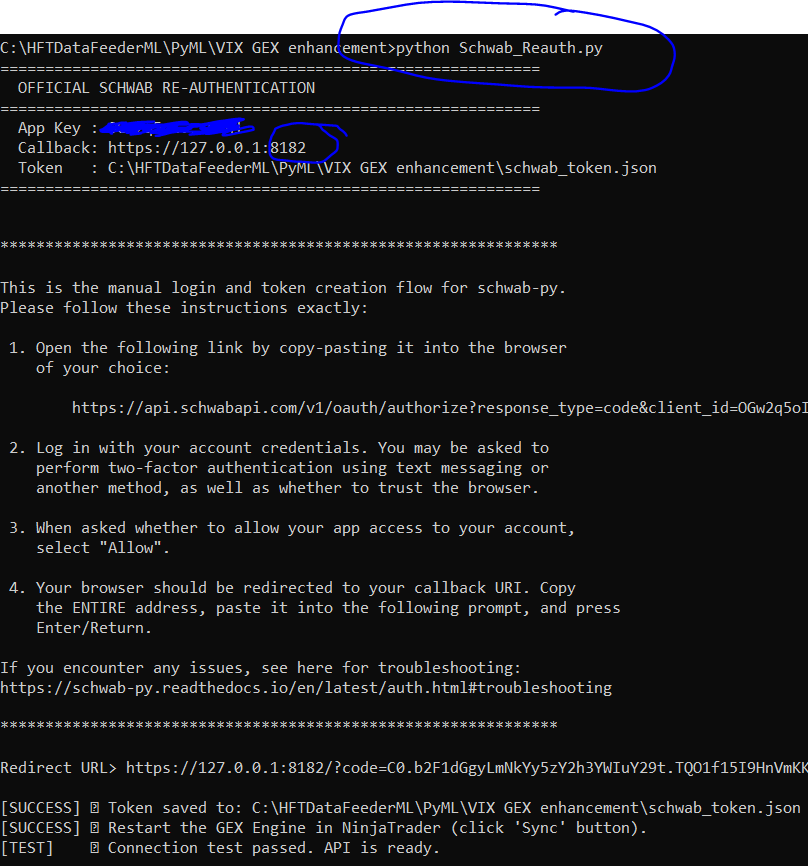Viewport: 808px width, 866px height.
Task: Click the Token file path in header
Action: coord(381,168)
